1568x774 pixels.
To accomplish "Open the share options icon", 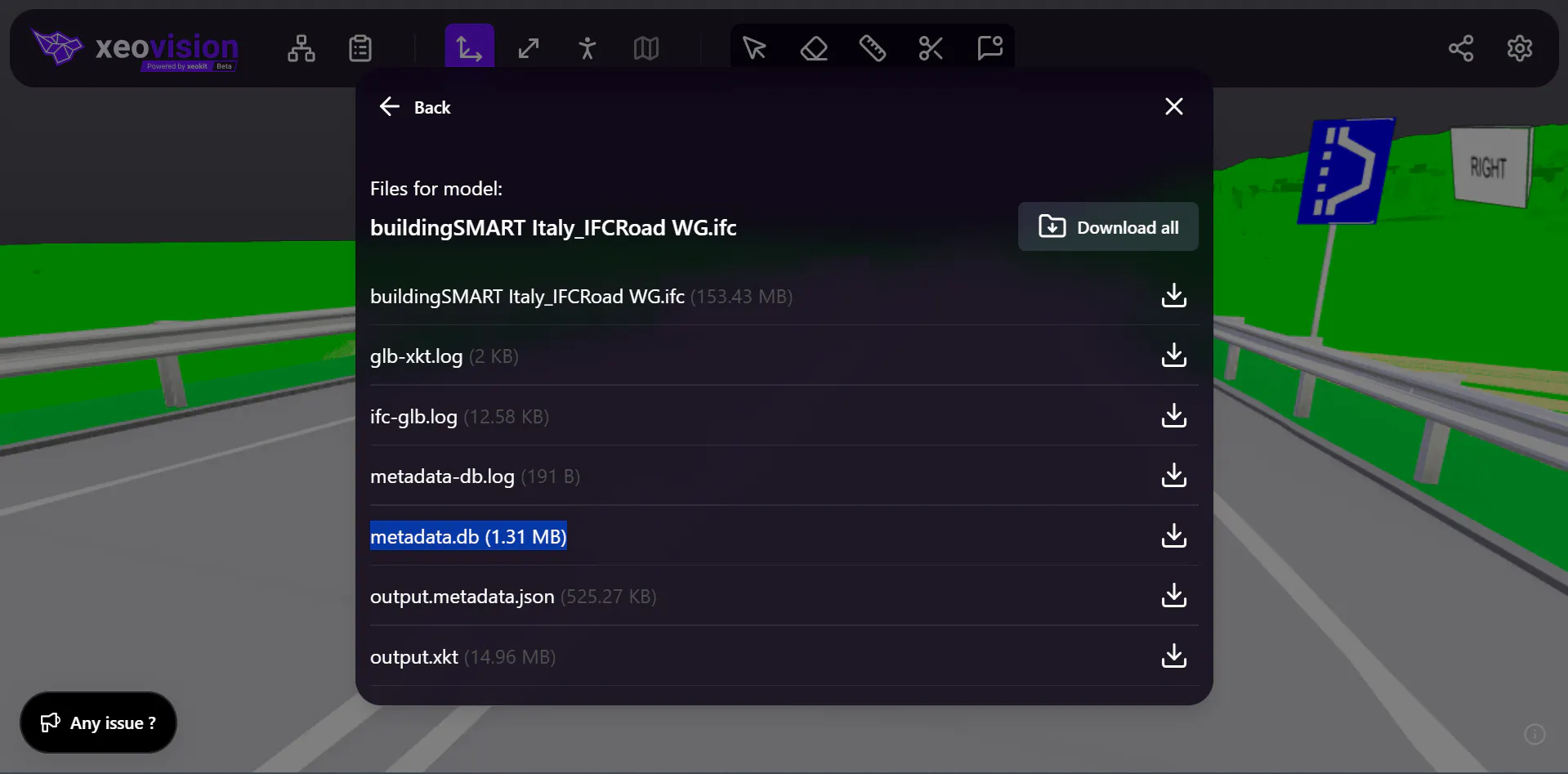I will coord(1461,48).
